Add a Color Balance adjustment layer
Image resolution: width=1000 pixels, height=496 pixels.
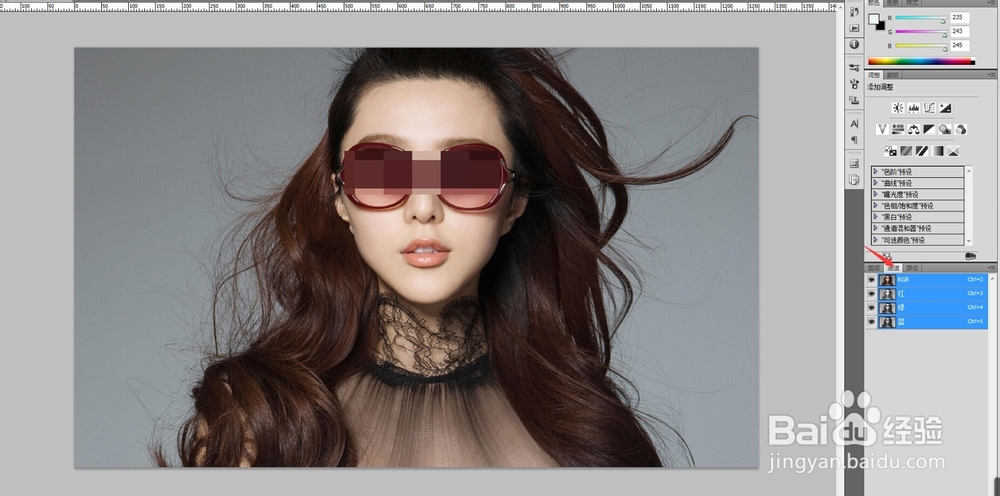[x=913, y=129]
